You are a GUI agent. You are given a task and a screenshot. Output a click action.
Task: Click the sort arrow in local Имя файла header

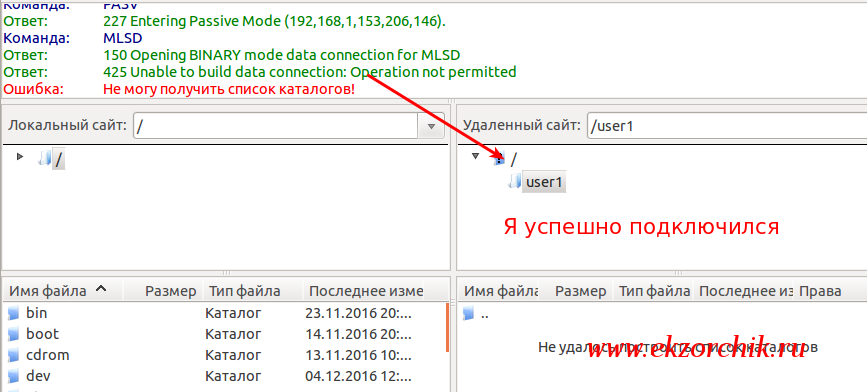click(101, 289)
